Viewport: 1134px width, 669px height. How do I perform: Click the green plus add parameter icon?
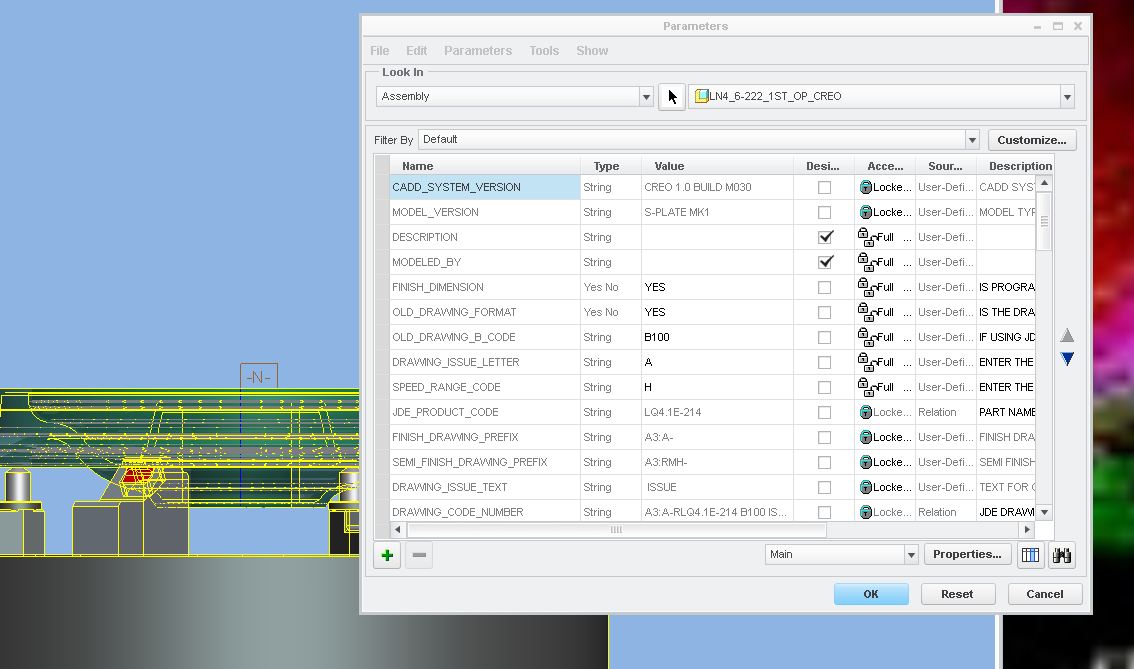[387, 555]
